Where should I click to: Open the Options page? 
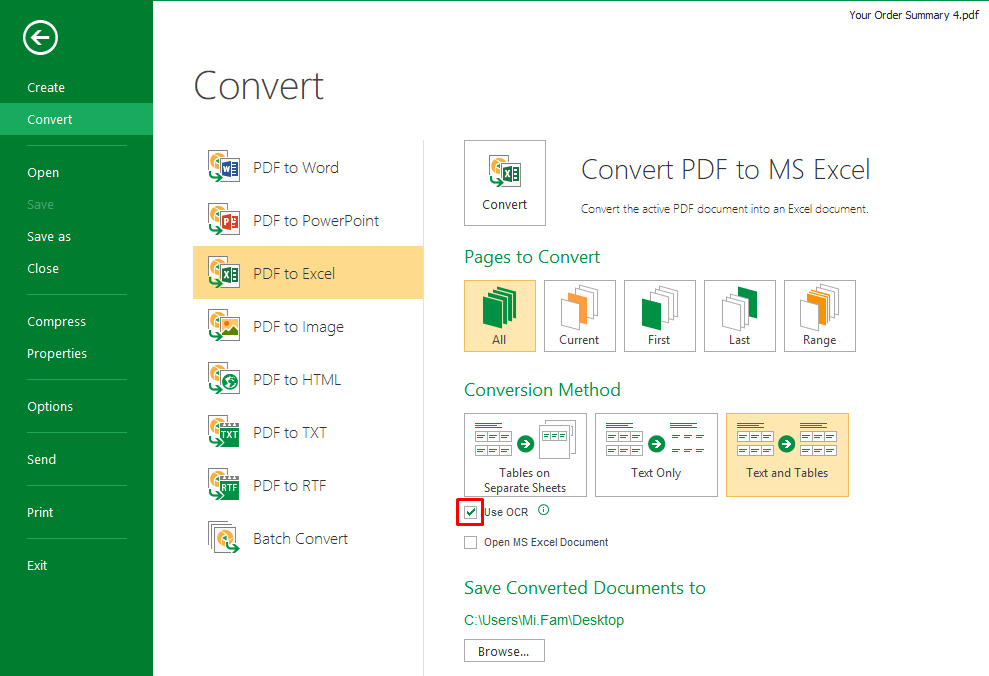[x=50, y=407]
